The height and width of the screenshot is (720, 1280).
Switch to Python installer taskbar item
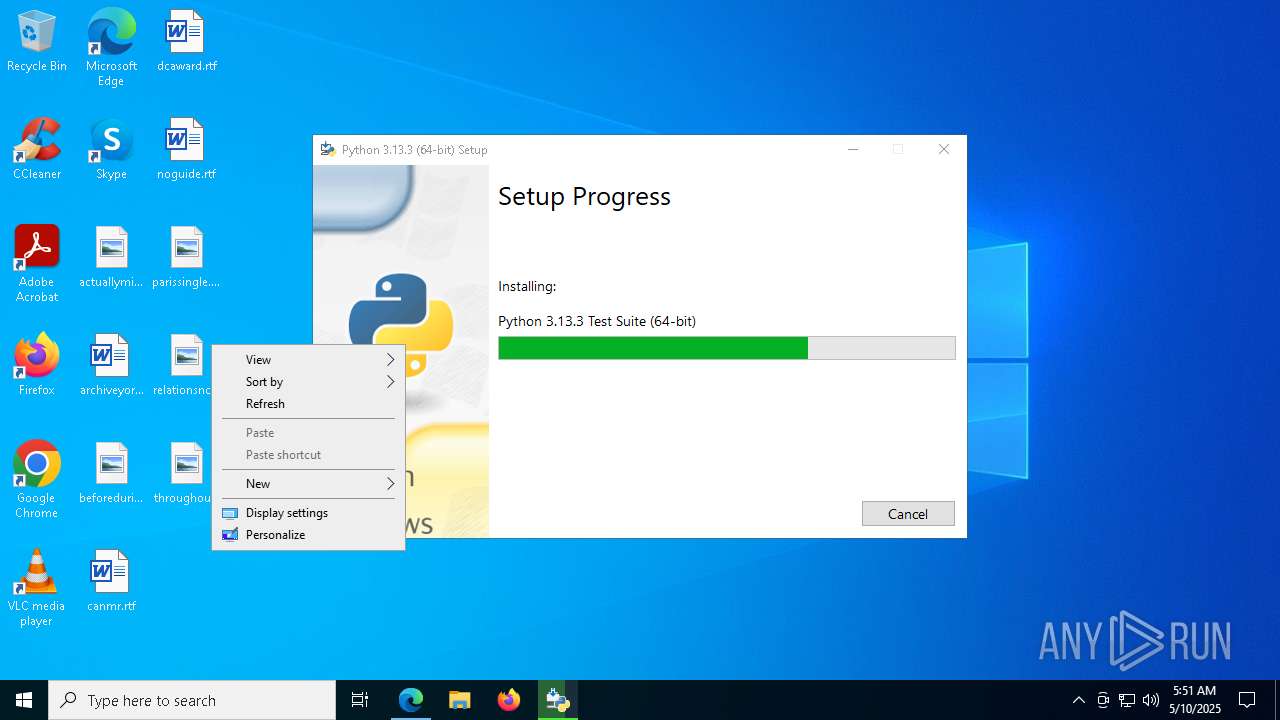click(558, 700)
